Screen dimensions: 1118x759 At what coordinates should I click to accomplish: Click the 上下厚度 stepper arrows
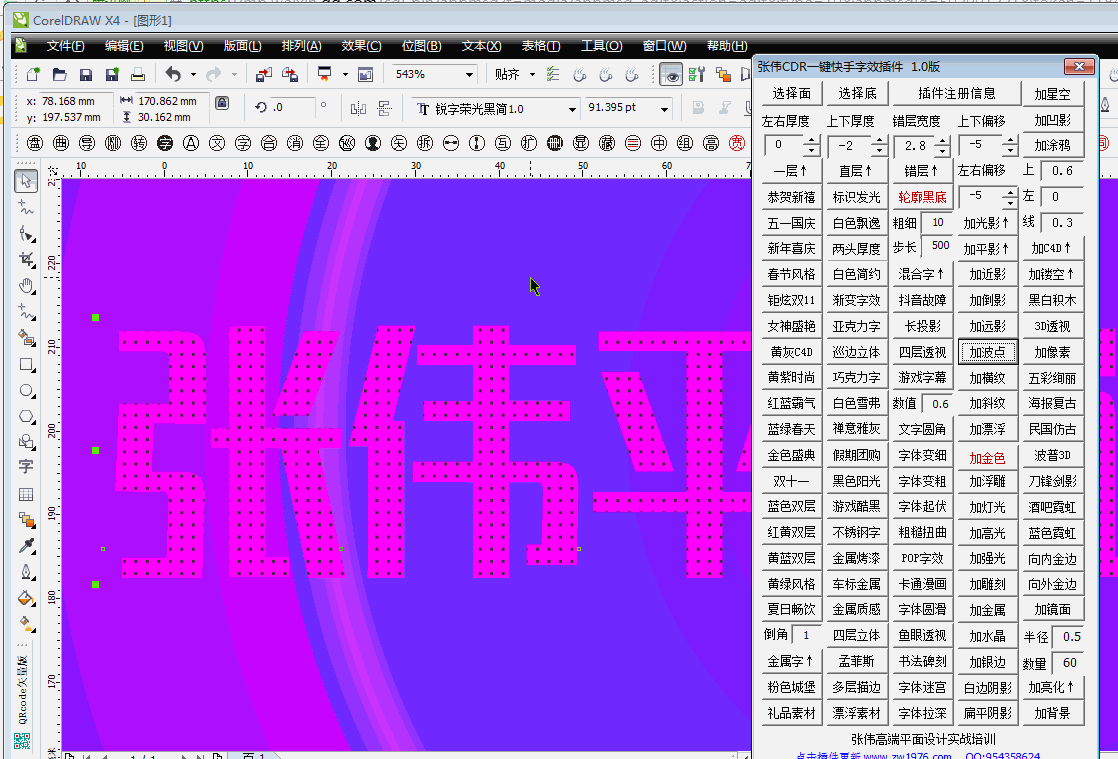(878, 146)
